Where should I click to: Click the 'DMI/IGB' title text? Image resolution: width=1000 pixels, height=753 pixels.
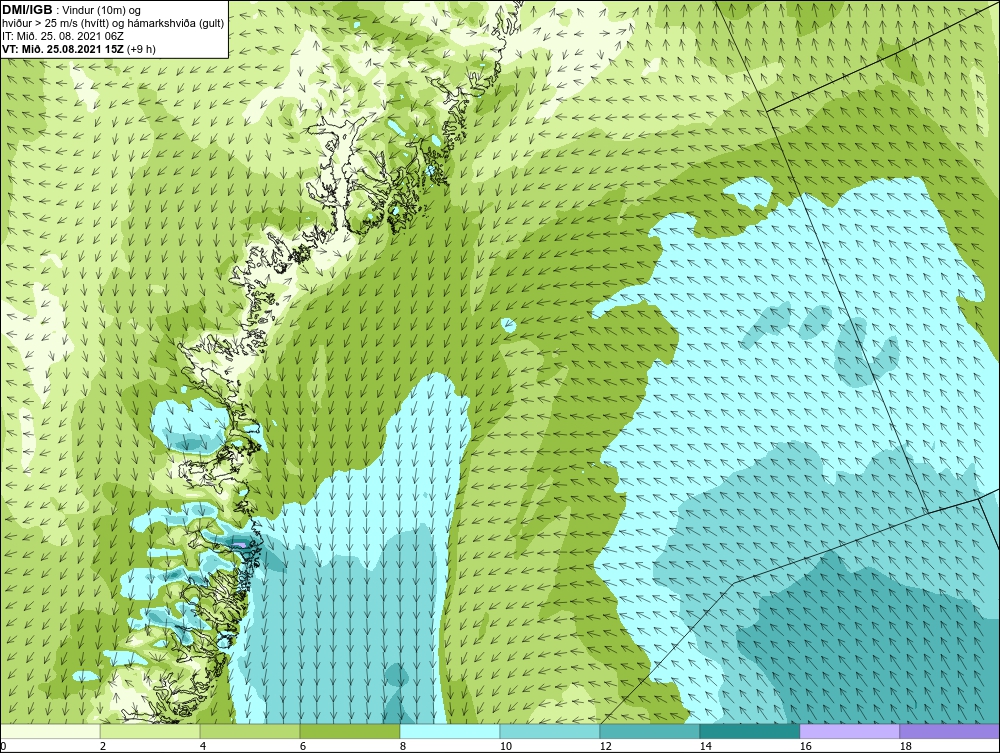(27, 10)
